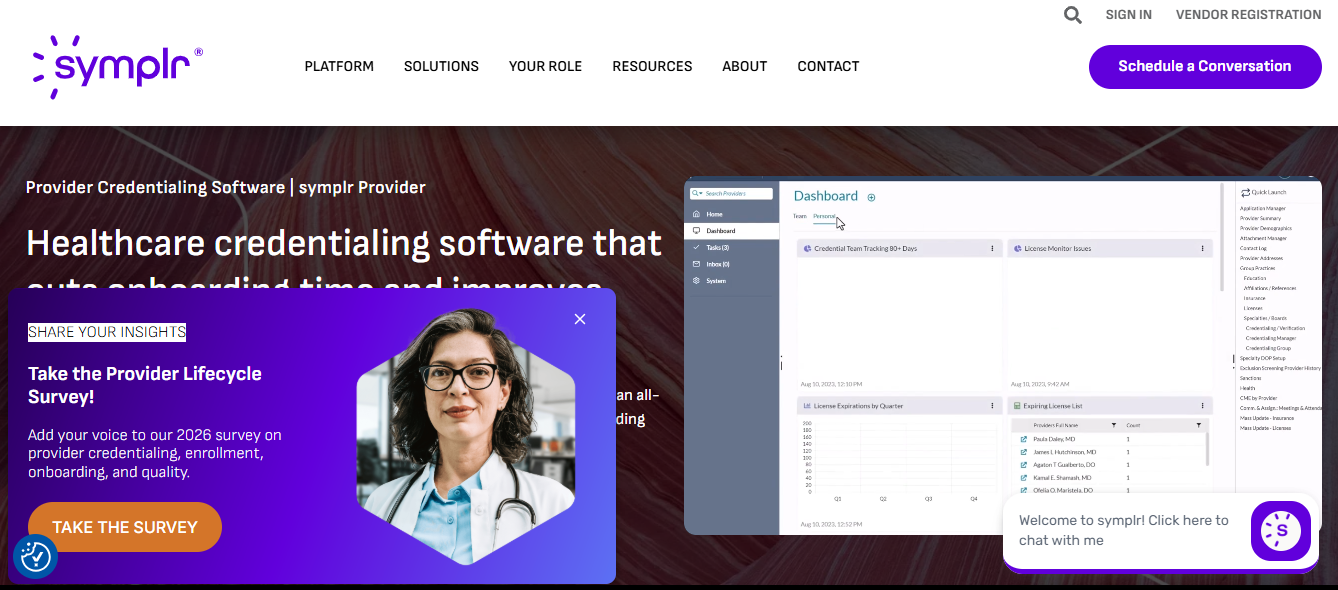Viewport: 1338px width, 590px height.
Task: Go to the CONTACT page
Action: click(x=828, y=66)
